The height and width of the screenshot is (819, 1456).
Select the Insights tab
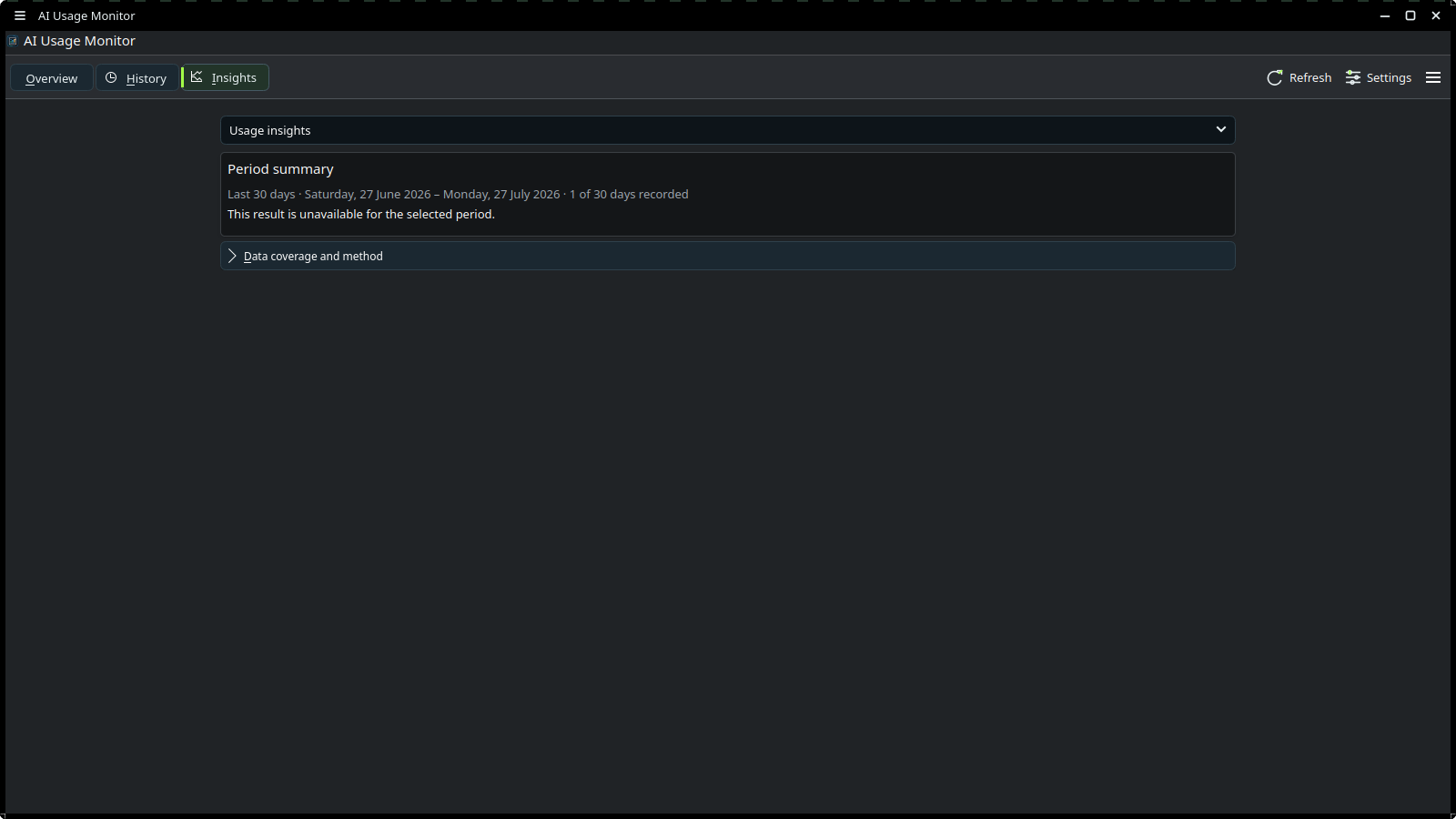(226, 78)
